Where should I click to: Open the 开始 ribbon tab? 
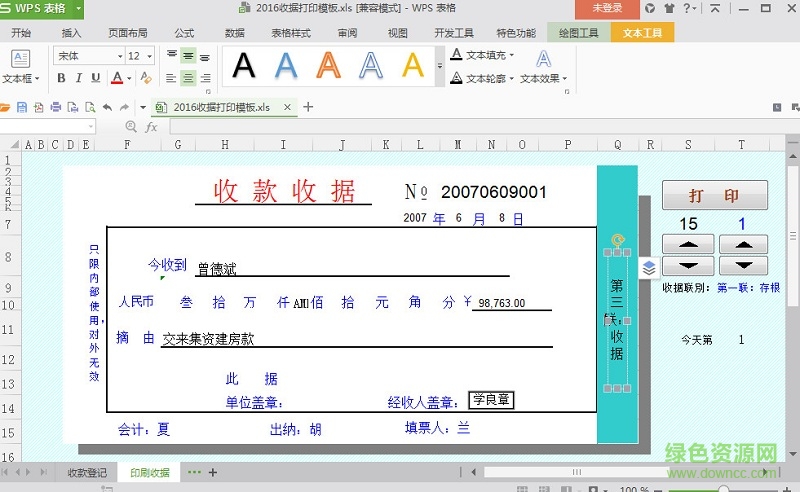(21, 33)
